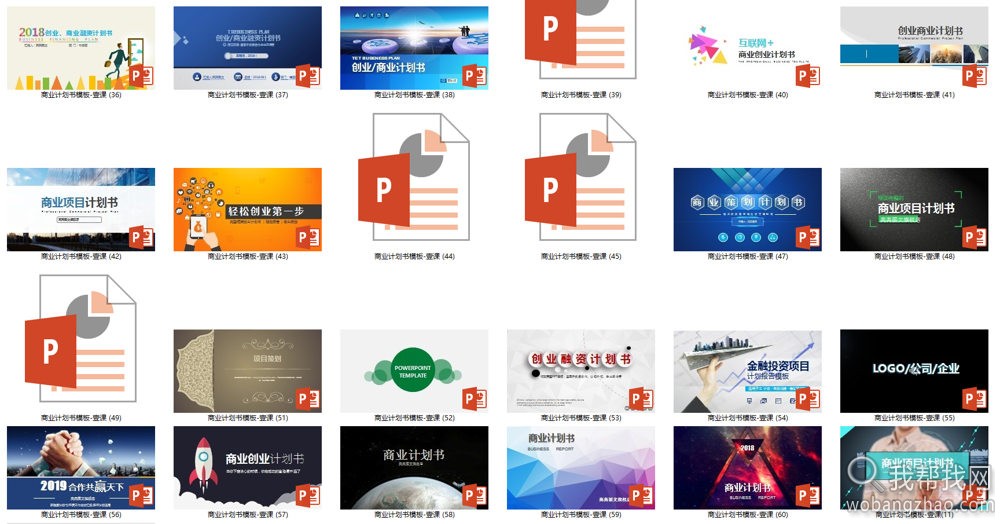Click file name 商业计划书模板-壹课 (55)

(914, 418)
